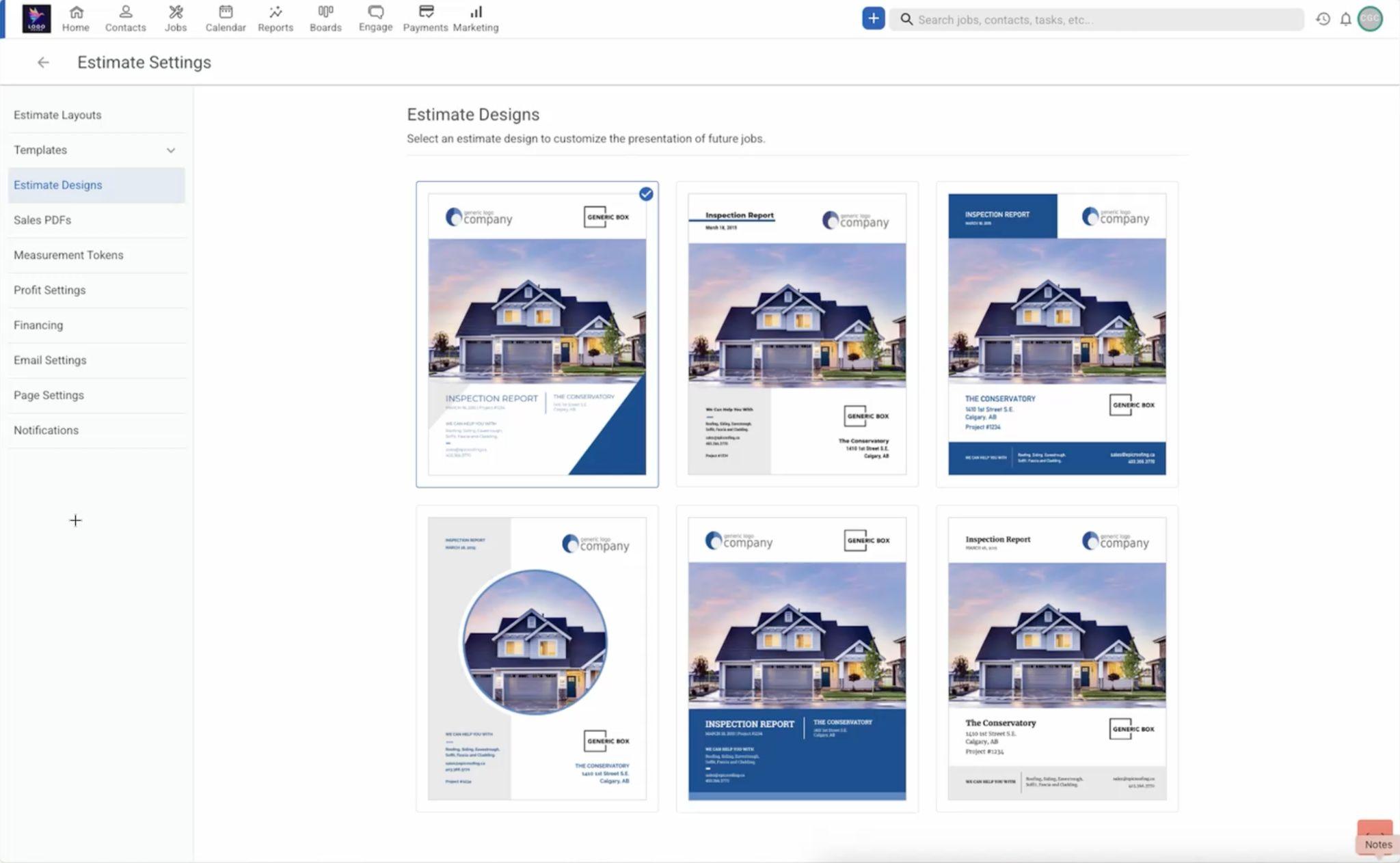1400x863 pixels.
Task: Click the back arrow beside Estimate Settings
Action: (x=43, y=62)
